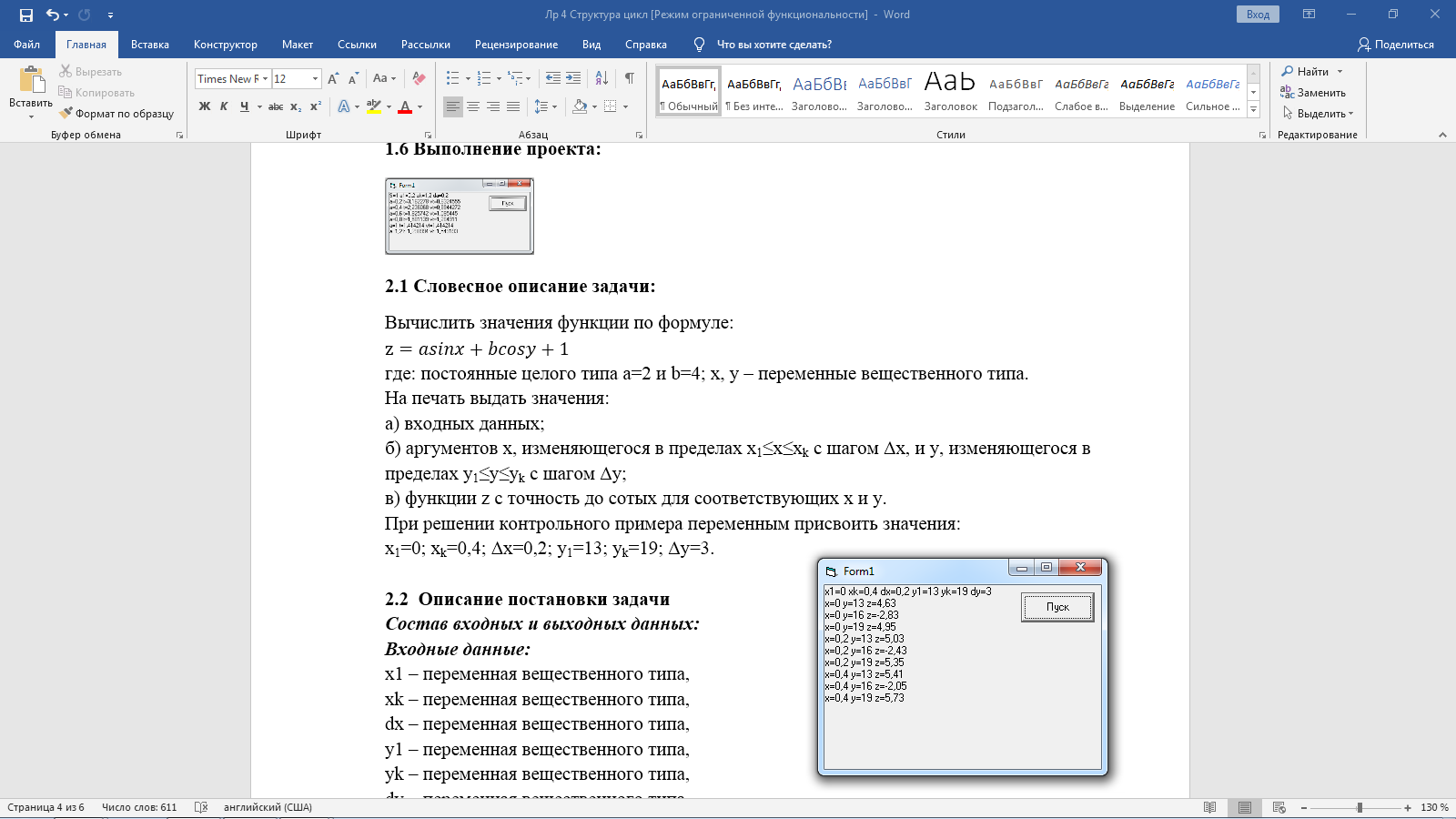Decrease paragraph indent
The width and height of the screenshot is (1456, 819).
[552, 79]
